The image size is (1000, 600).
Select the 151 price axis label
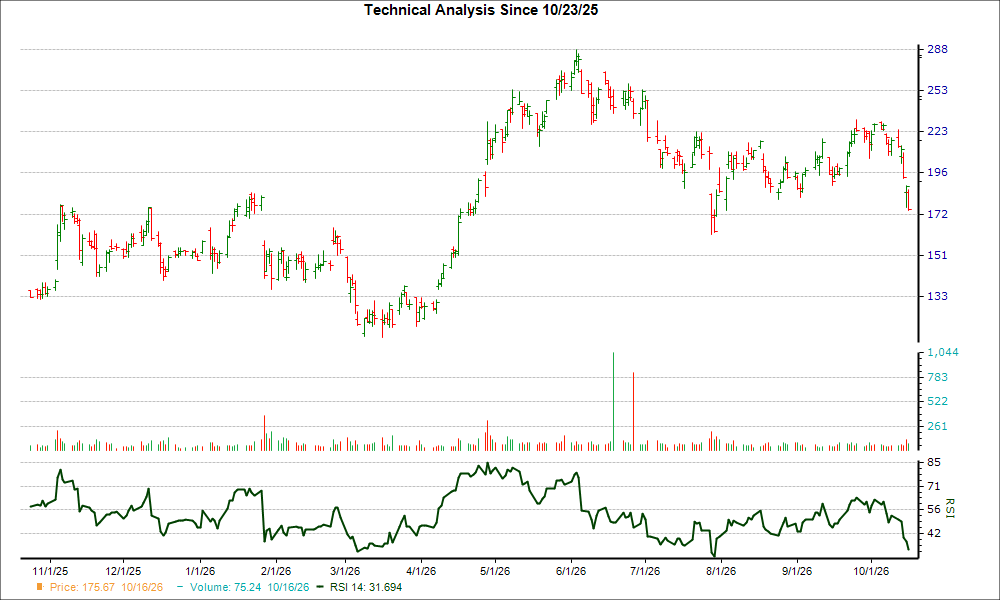click(937, 255)
